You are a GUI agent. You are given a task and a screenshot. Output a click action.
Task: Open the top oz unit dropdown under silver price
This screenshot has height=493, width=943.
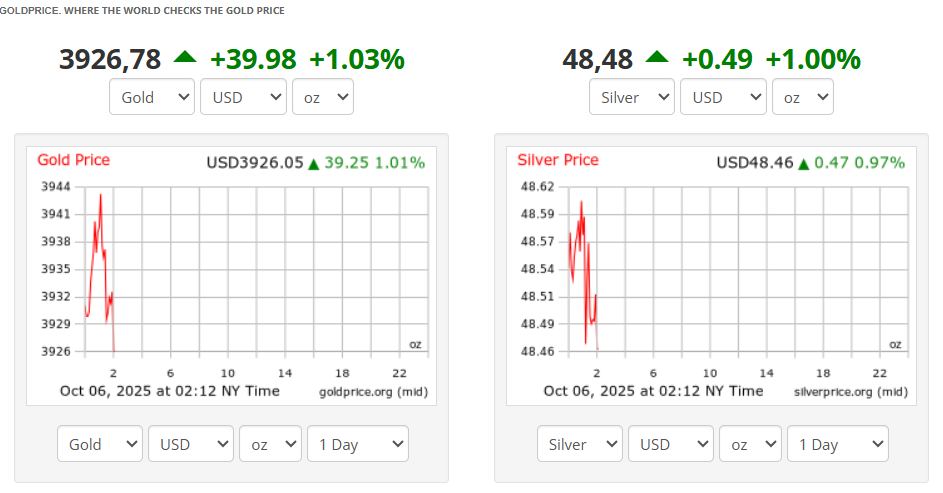point(803,97)
